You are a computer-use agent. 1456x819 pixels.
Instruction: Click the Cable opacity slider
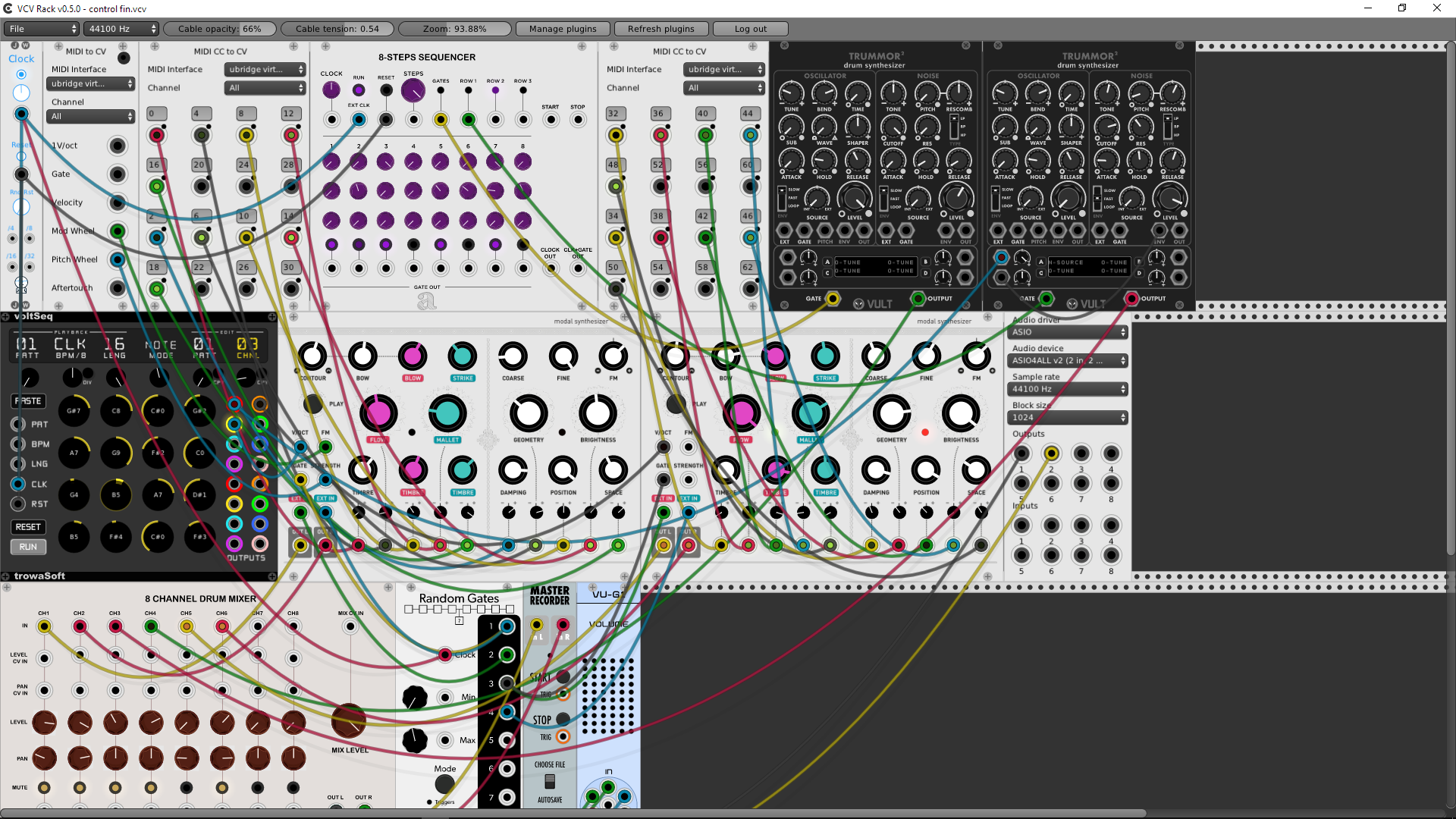(220, 29)
